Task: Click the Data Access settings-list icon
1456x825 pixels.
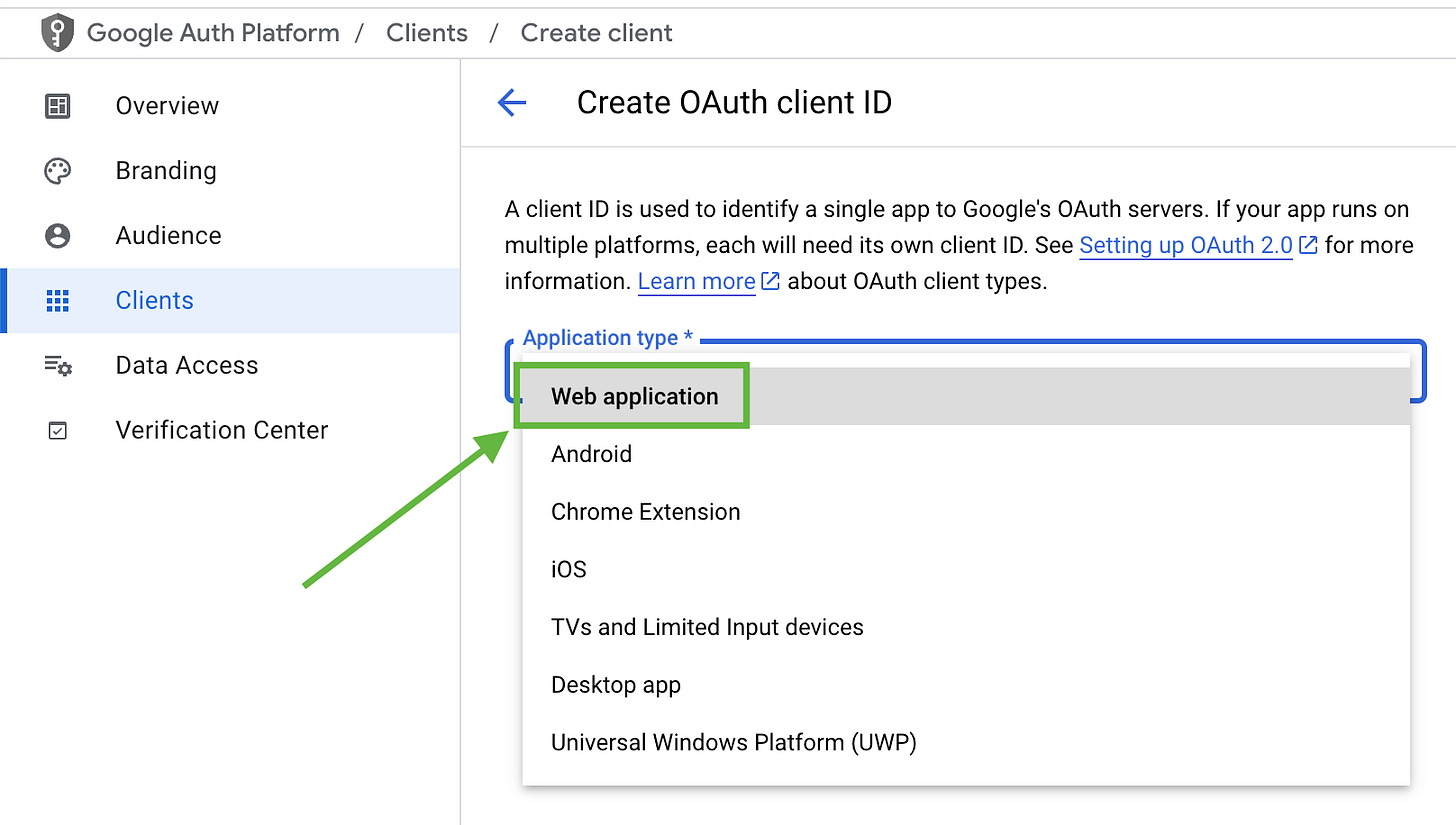Action: pos(58,366)
